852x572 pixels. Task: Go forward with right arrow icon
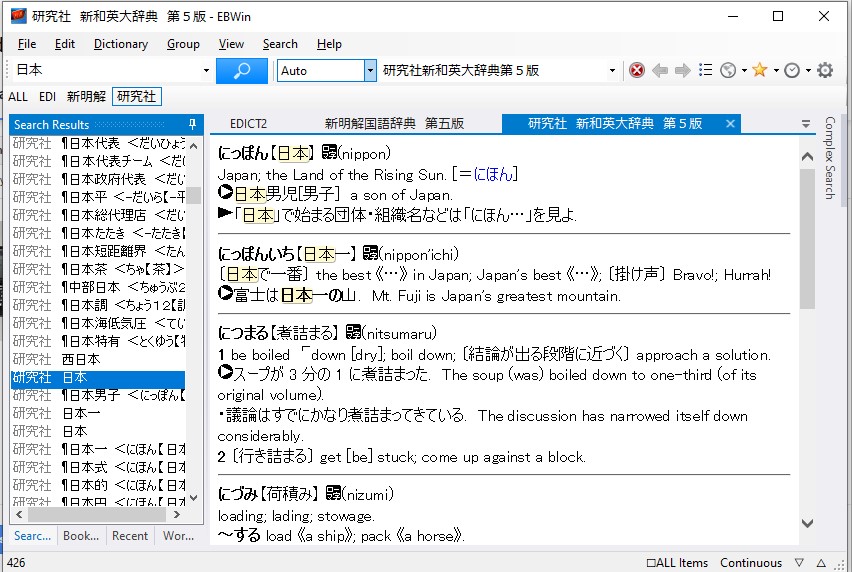coord(682,70)
